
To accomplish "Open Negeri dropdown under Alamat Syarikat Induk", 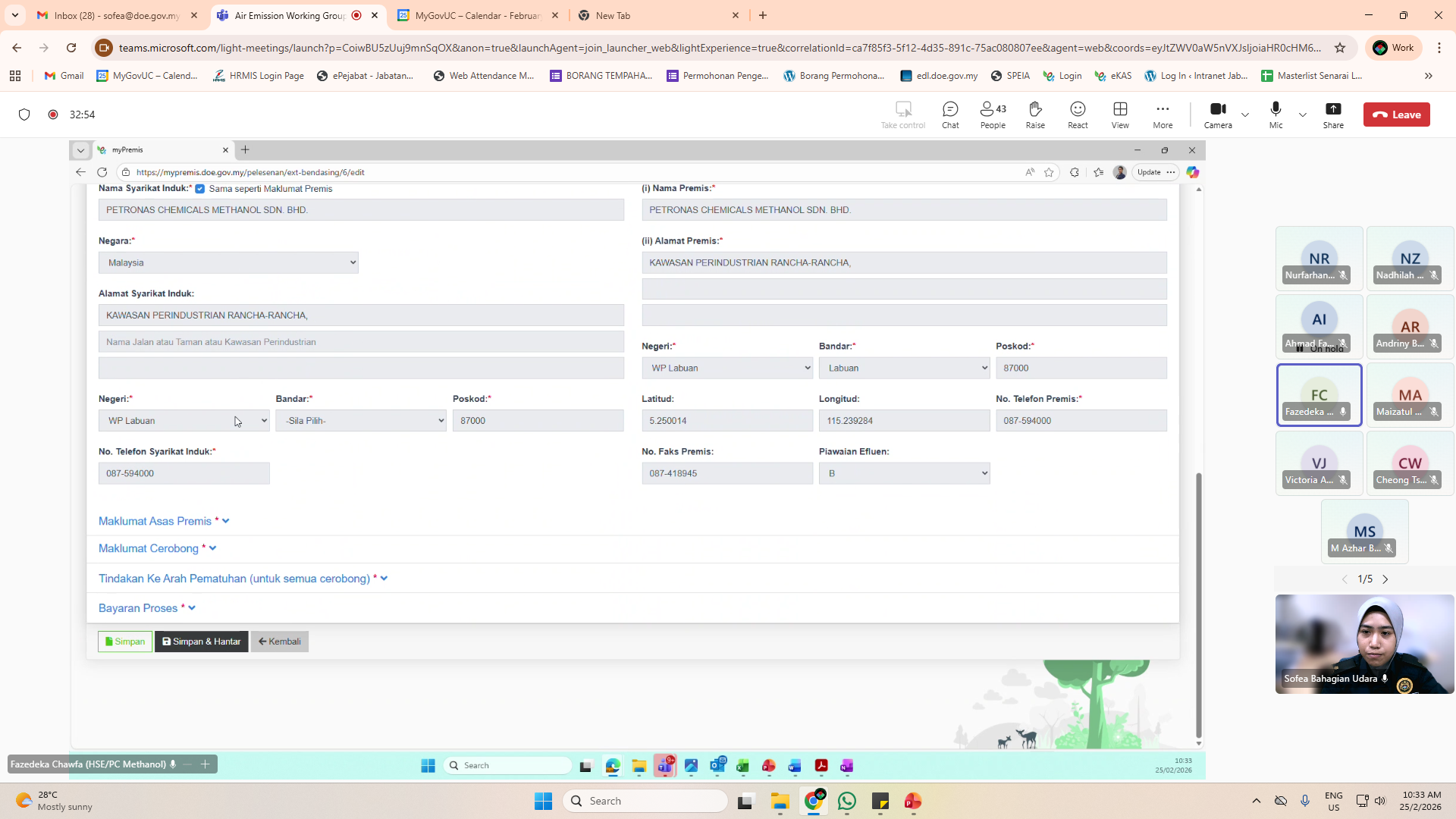I will pyautogui.click(x=184, y=421).
